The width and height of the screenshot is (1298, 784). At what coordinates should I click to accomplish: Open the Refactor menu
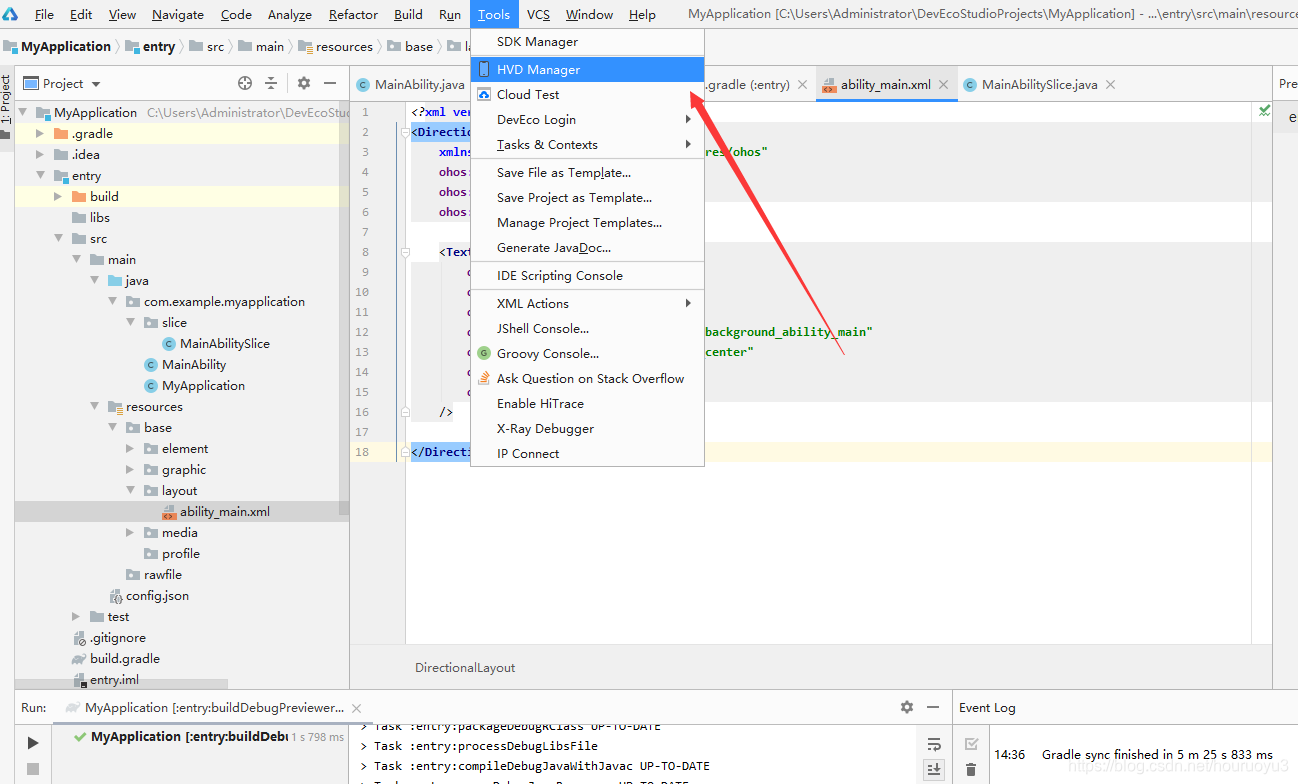coord(353,14)
